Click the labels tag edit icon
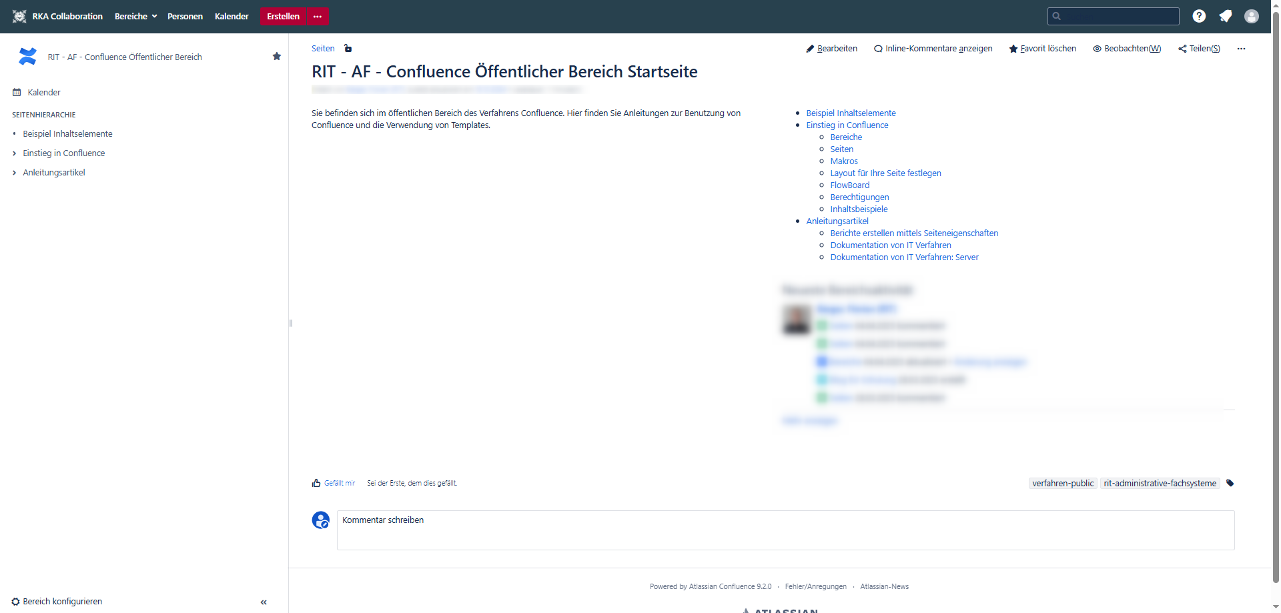This screenshot has height=613, width=1281. click(1230, 483)
